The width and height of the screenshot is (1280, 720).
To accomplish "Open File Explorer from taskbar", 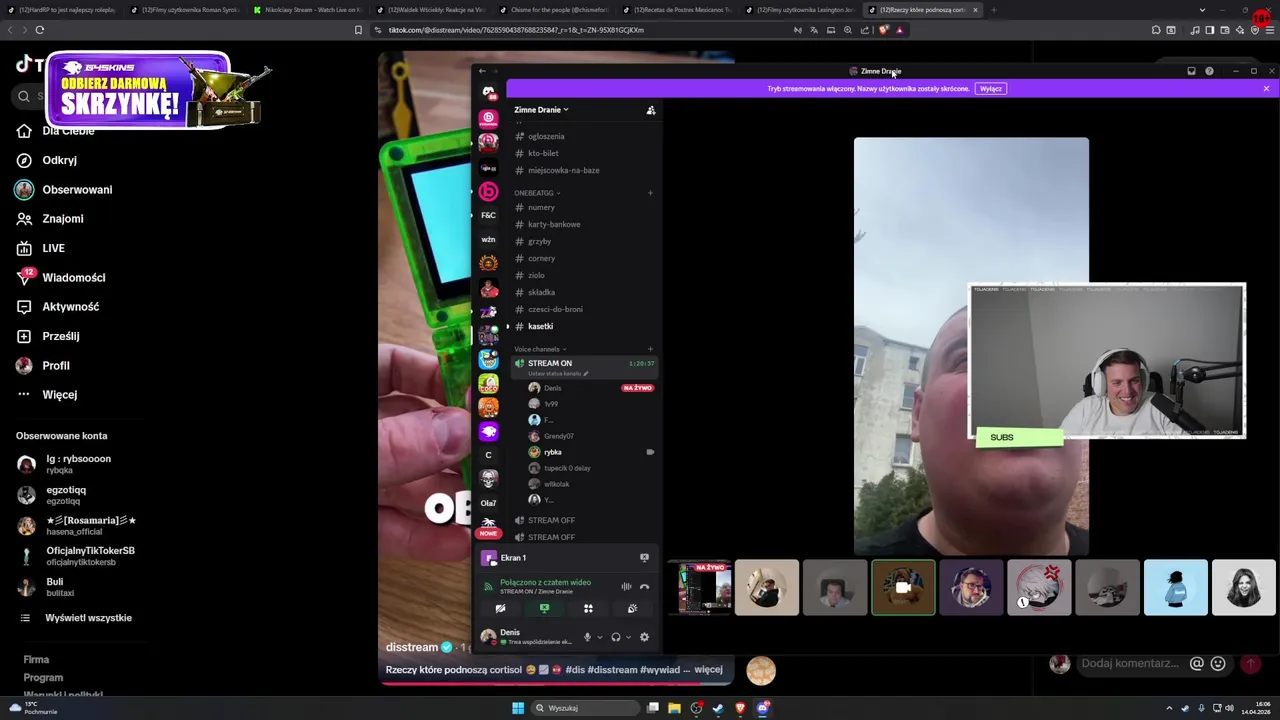I will pos(674,708).
